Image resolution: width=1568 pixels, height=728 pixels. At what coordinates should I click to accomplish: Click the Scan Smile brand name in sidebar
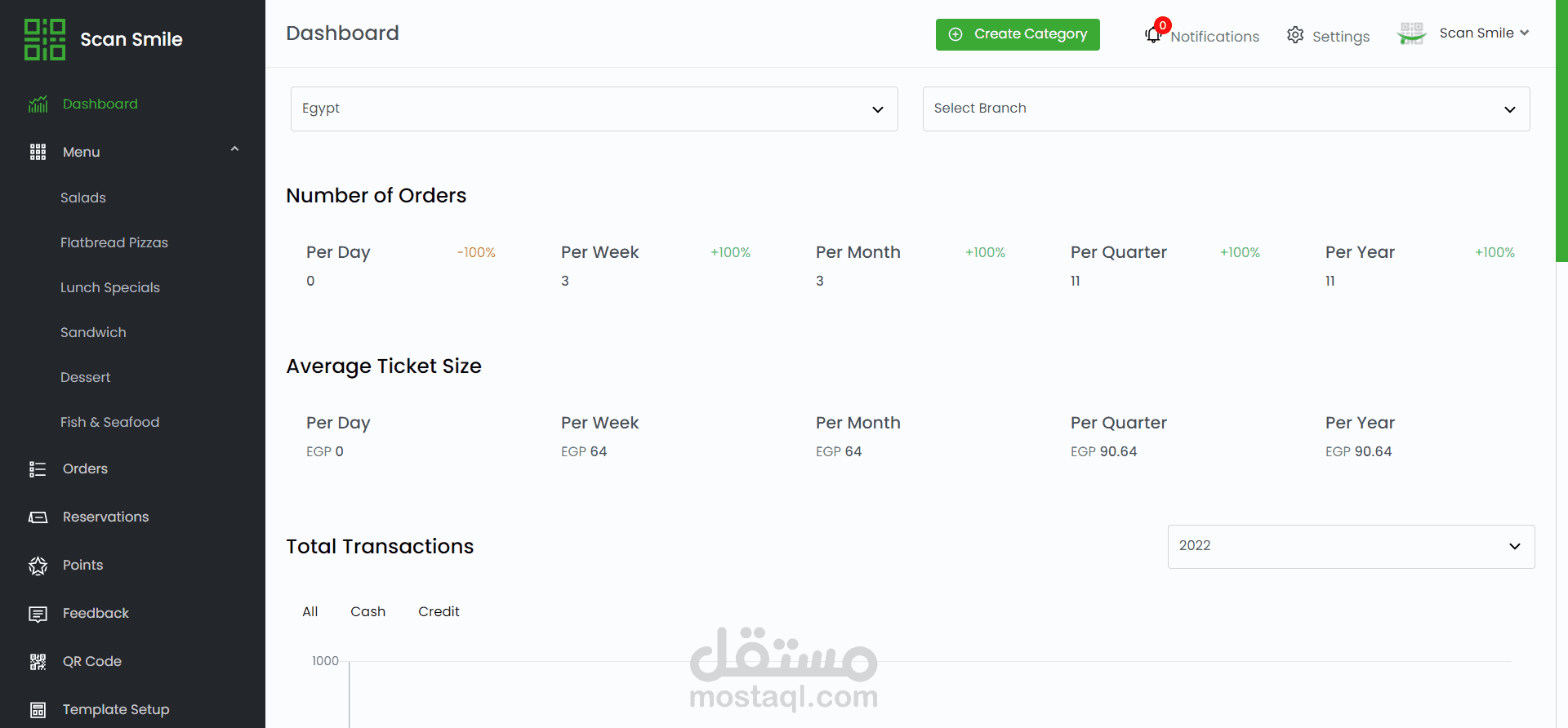point(131,39)
